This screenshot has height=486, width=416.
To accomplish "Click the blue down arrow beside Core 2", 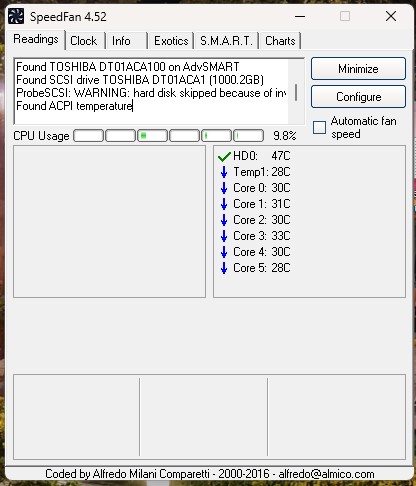I will point(224,220).
